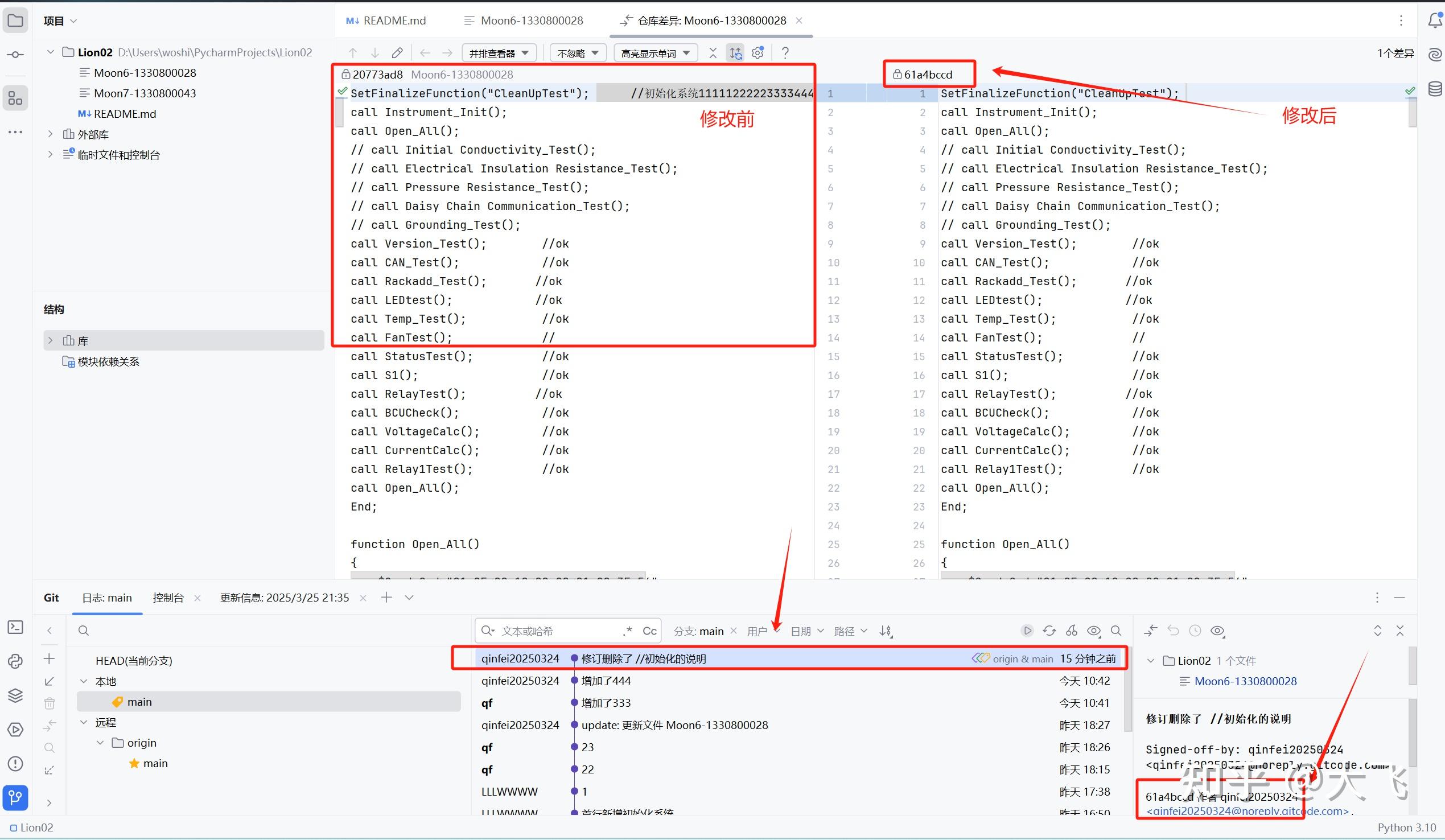Image resolution: width=1445 pixels, height=840 pixels.
Task: Click the swap sides icon in diff toolbar
Action: [x=735, y=52]
